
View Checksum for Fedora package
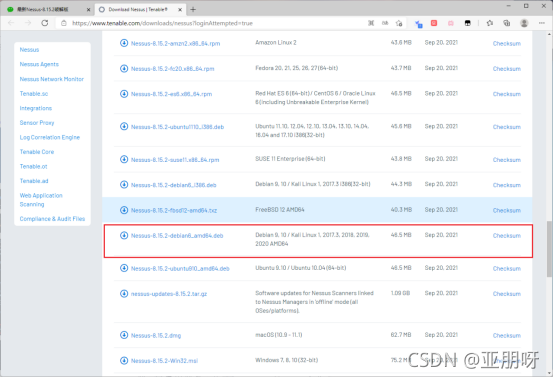pos(507,69)
